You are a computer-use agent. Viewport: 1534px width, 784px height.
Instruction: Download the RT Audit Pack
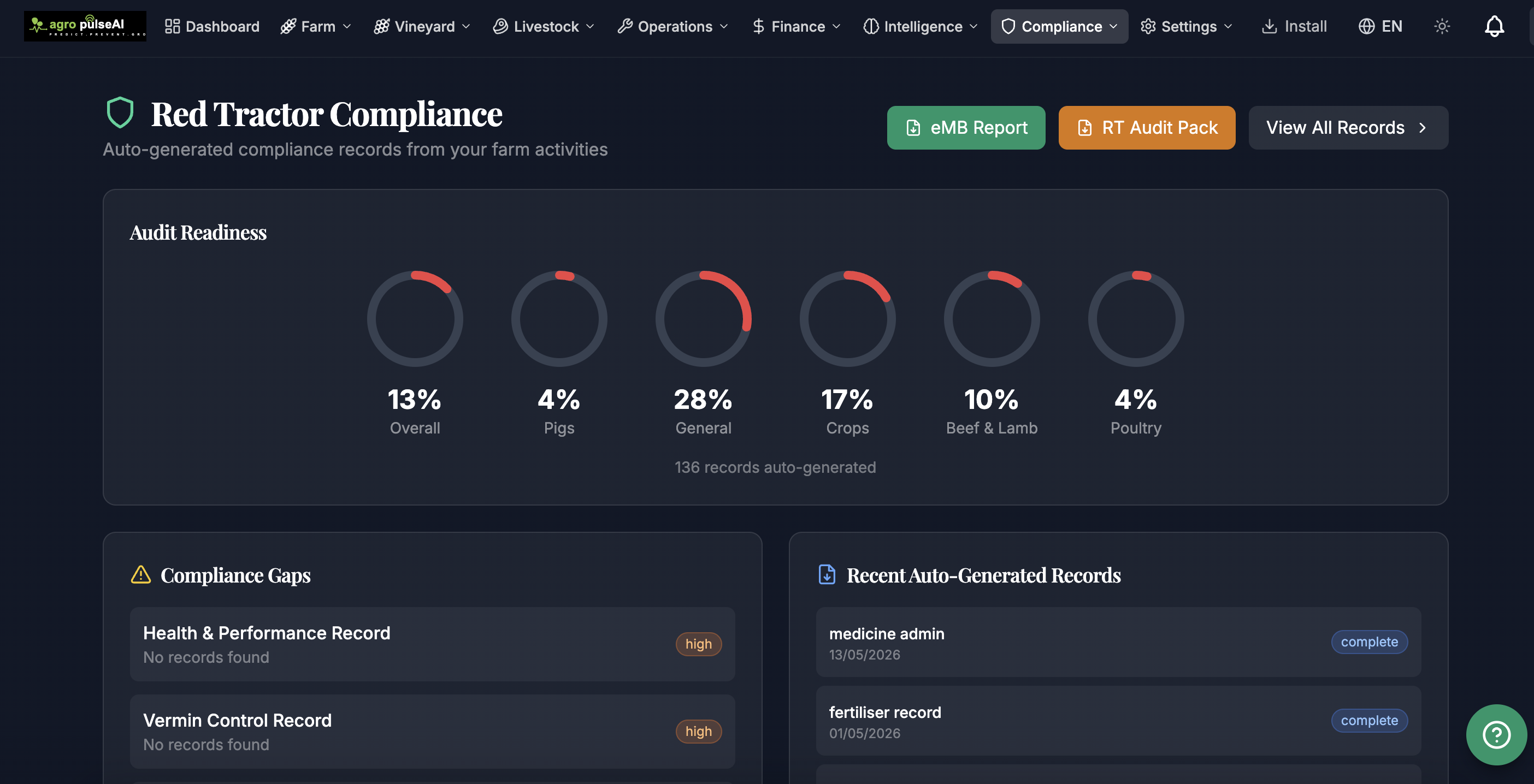(1146, 127)
